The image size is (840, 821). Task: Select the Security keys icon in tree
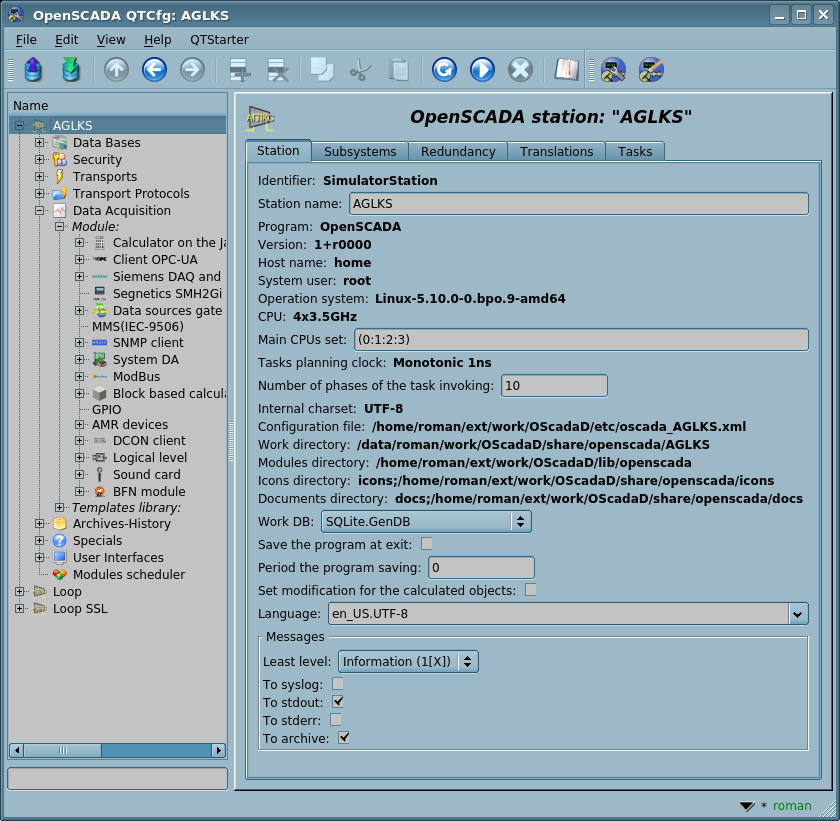[x=59, y=160]
